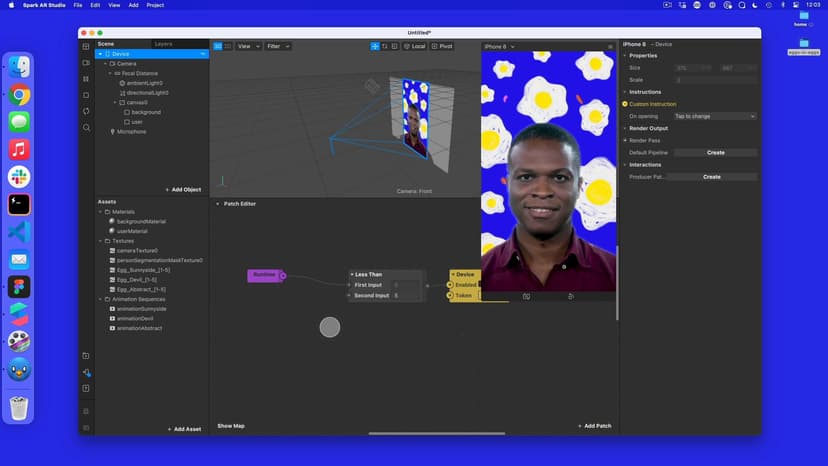Switch to split viewport layout icon
The image size is (828, 466).
[x=228, y=46]
